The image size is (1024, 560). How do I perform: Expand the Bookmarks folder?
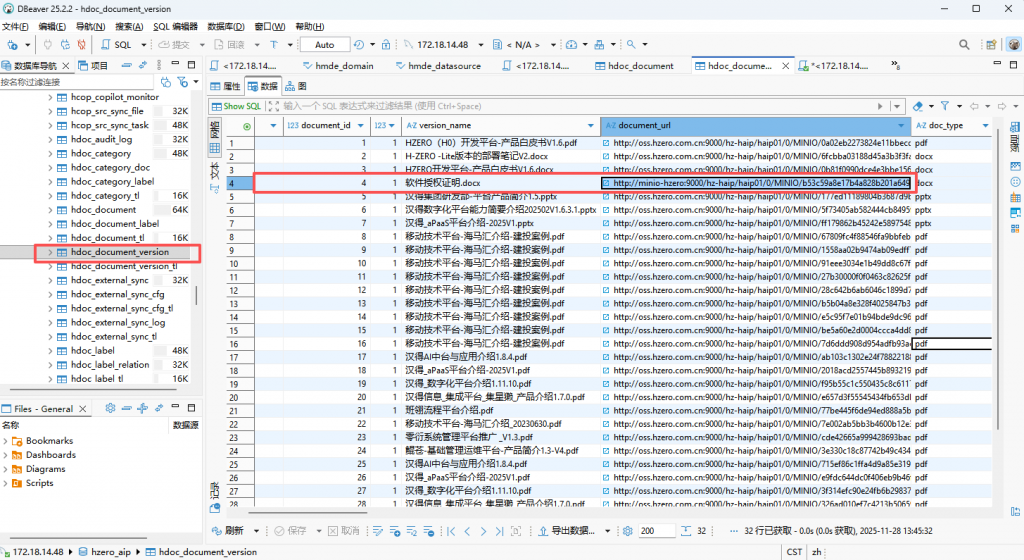tap(6, 441)
